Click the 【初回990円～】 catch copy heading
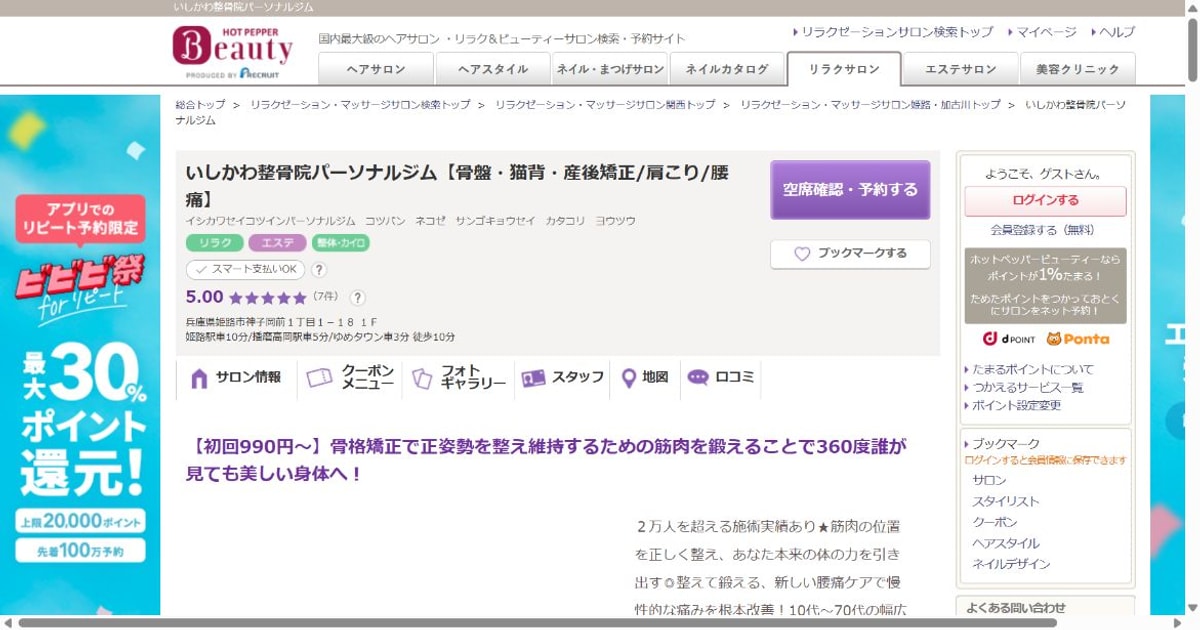This screenshot has height=630, width=1200. pyautogui.click(x=546, y=459)
